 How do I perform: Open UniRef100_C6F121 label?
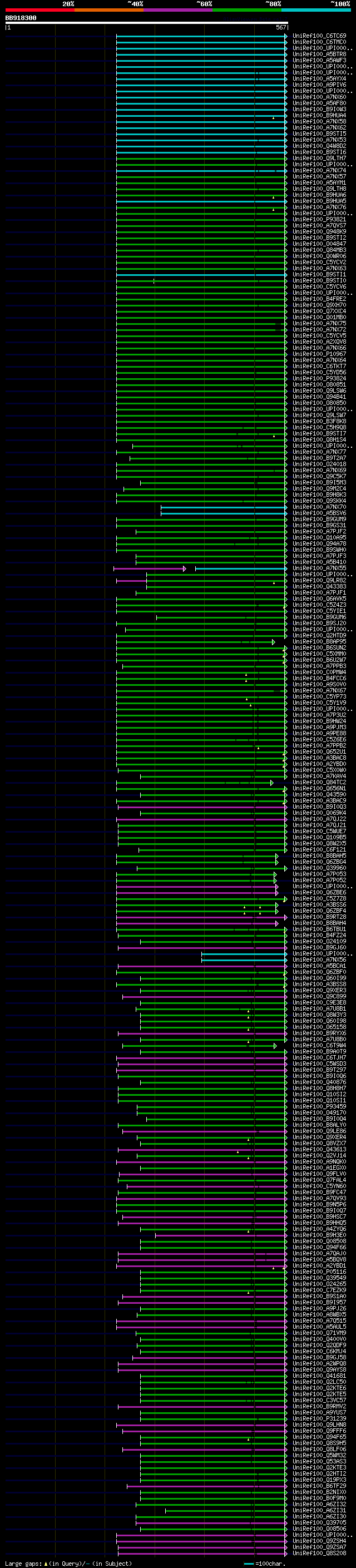pos(319,850)
